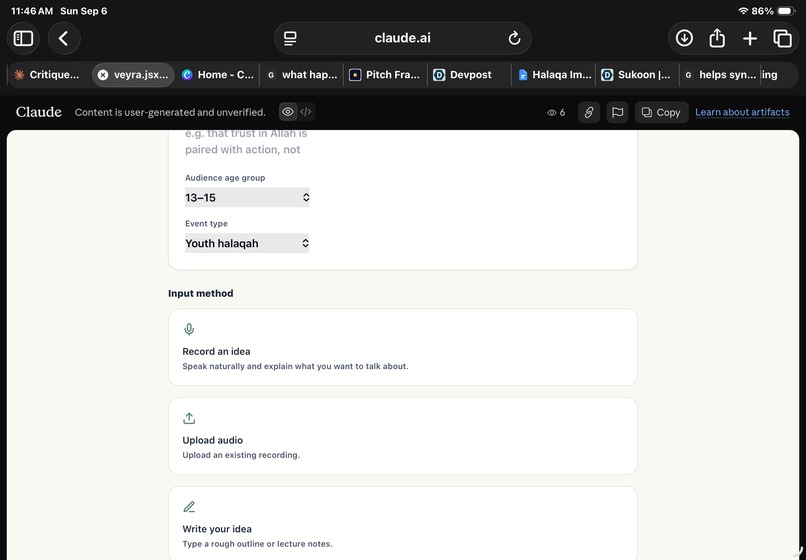Open Safari downloads icon
Image resolution: width=806 pixels, height=560 pixels.
pyautogui.click(x=684, y=38)
